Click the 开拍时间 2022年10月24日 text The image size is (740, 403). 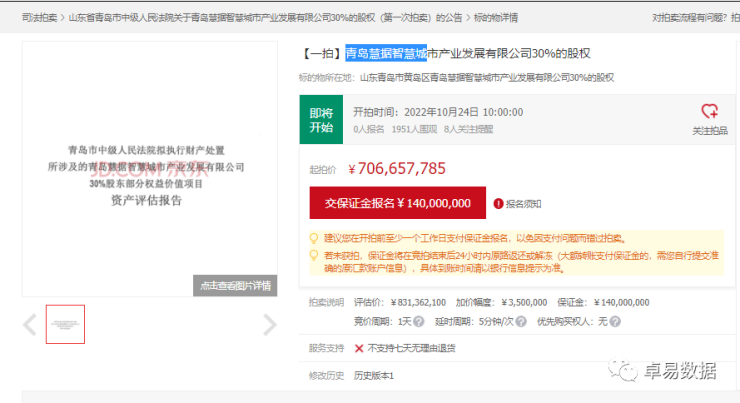click(x=438, y=112)
